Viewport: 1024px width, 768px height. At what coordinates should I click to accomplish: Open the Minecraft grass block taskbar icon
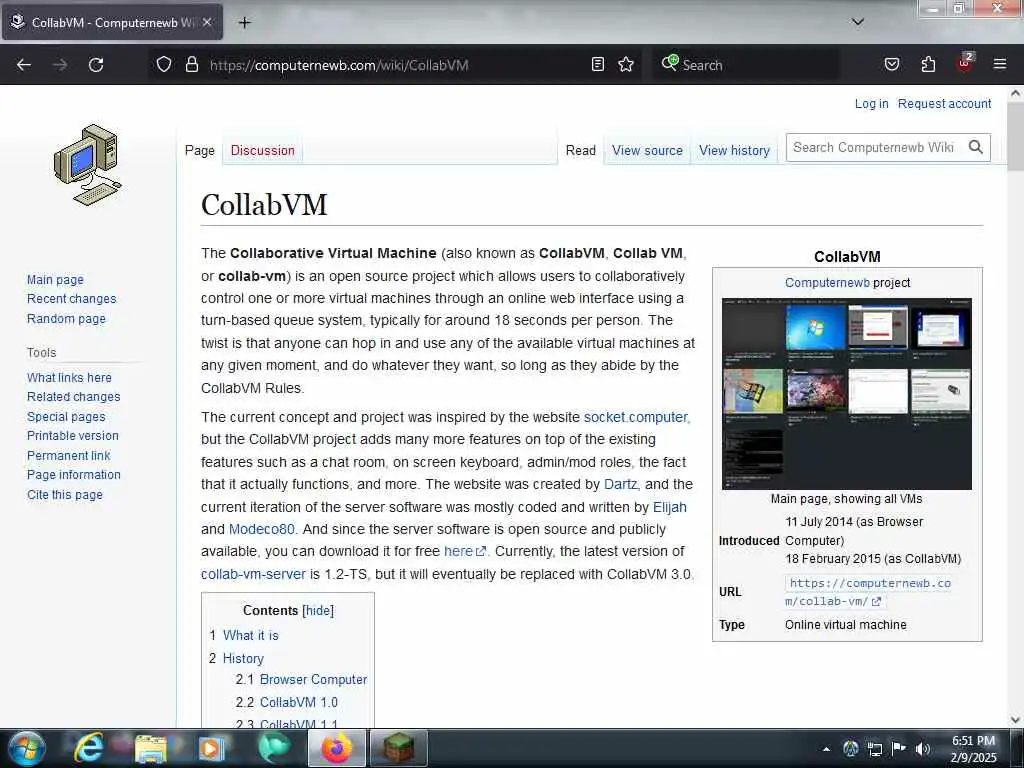[398, 748]
